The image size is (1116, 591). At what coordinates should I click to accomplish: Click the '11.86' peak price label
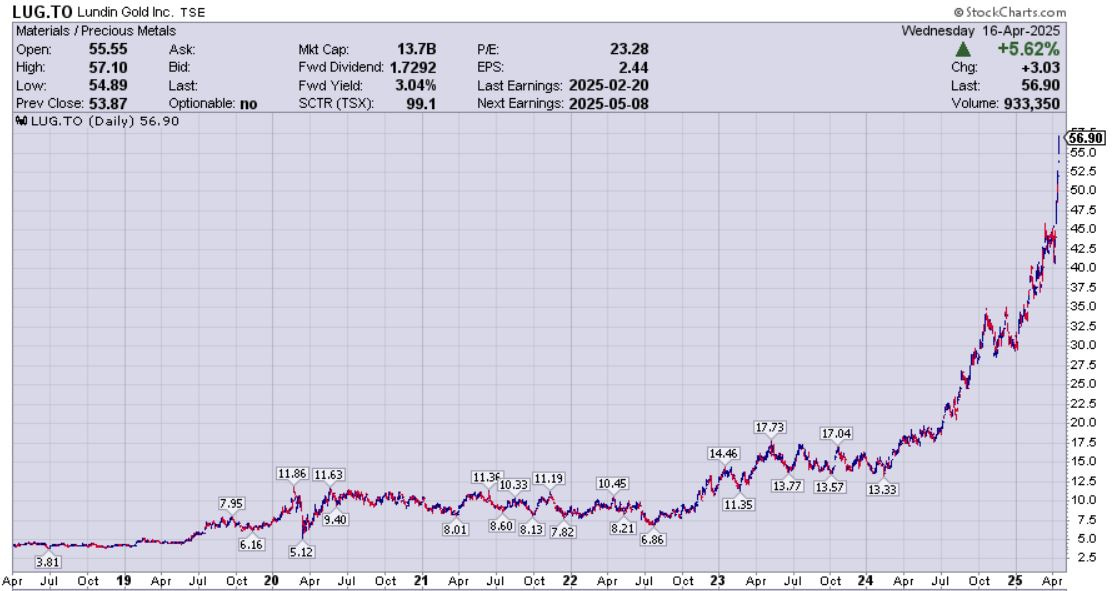(x=293, y=474)
